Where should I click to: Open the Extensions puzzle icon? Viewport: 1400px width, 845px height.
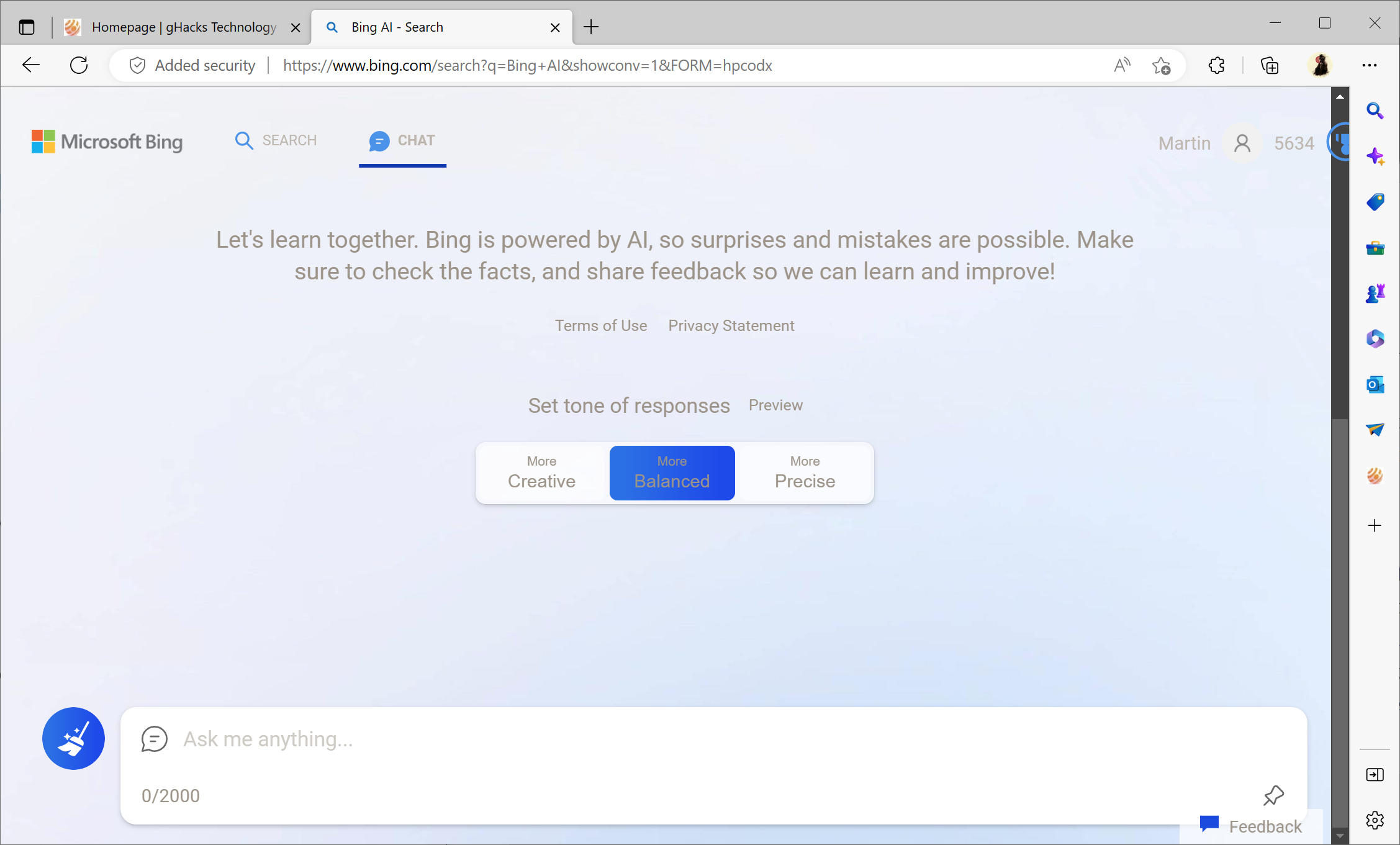coord(1216,65)
